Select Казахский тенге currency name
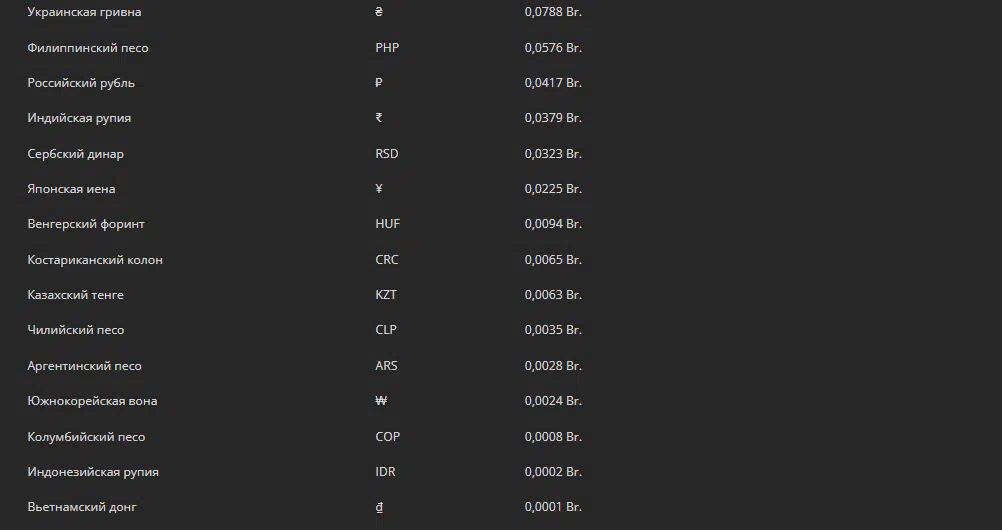The width and height of the screenshot is (1002, 530). [x=75, y=295]
